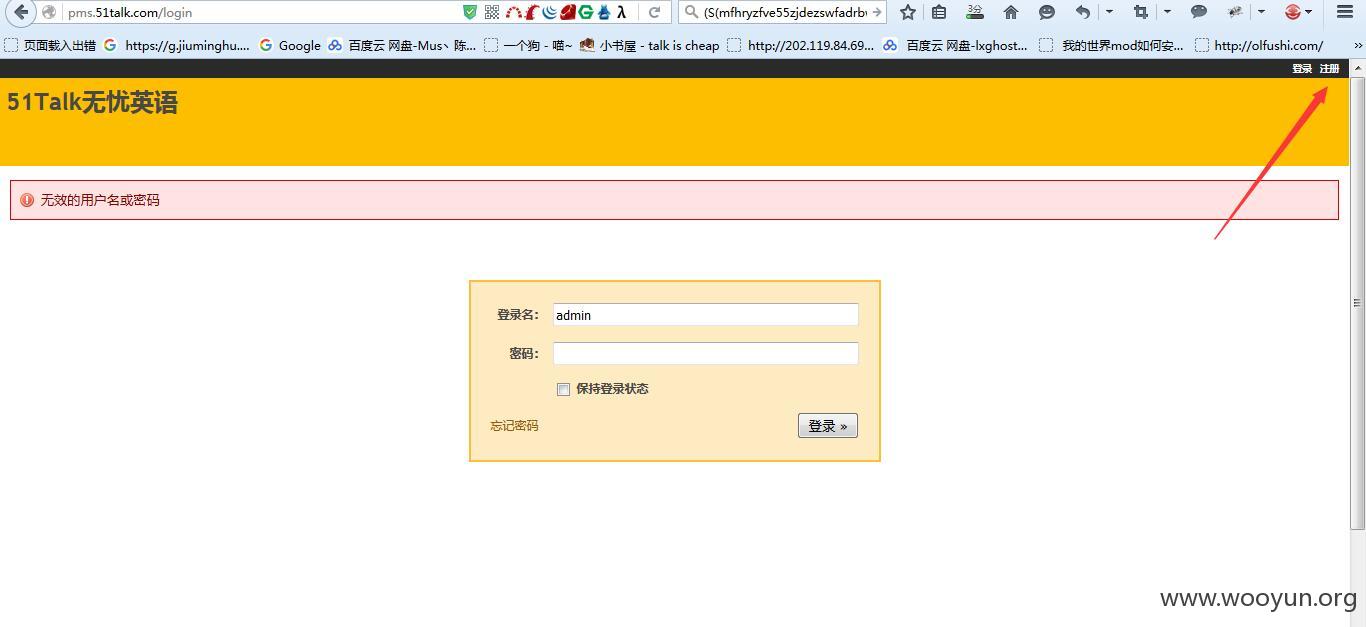Open the Google bookmark

(x=290, y=45)
